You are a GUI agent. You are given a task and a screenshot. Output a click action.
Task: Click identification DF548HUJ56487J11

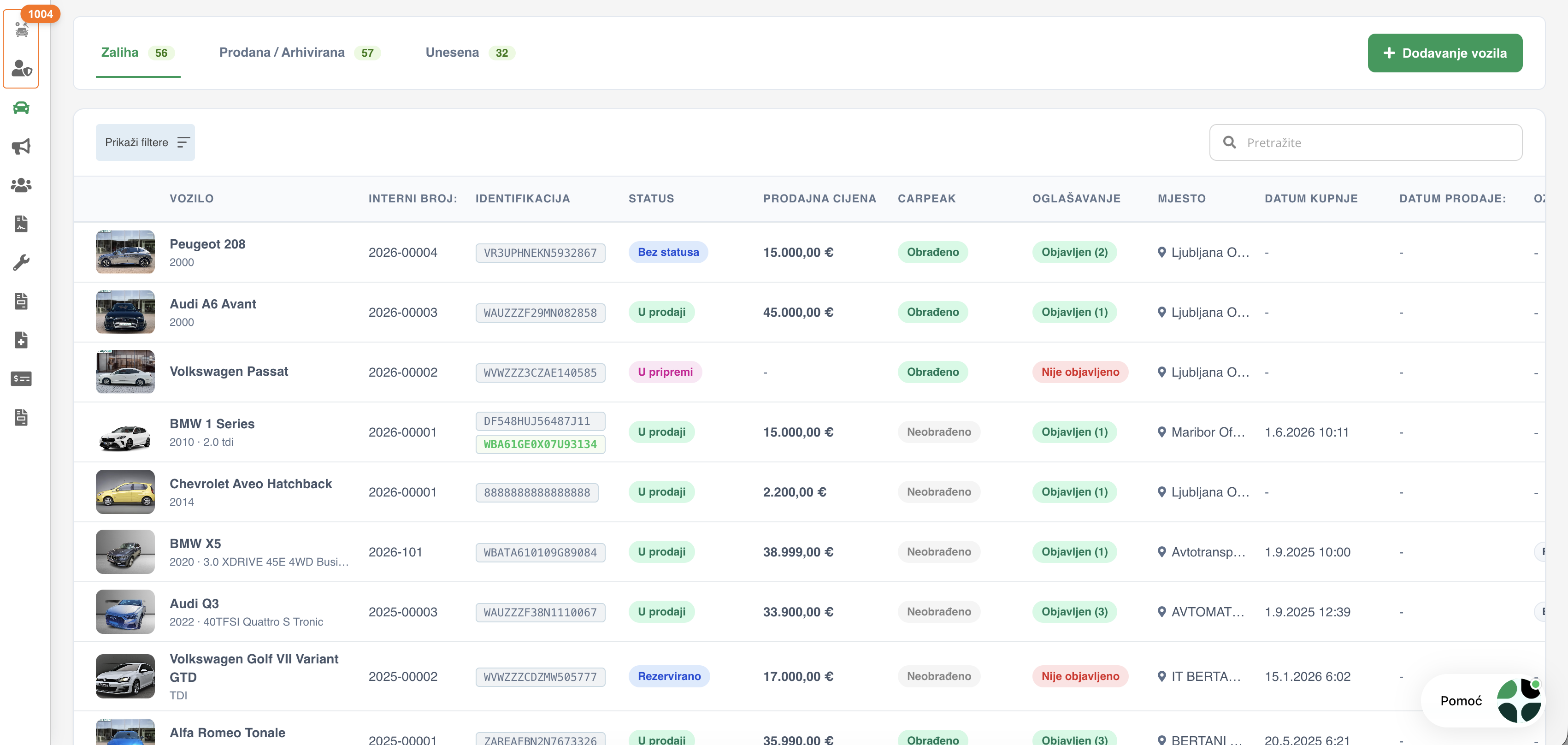point(540,421)
